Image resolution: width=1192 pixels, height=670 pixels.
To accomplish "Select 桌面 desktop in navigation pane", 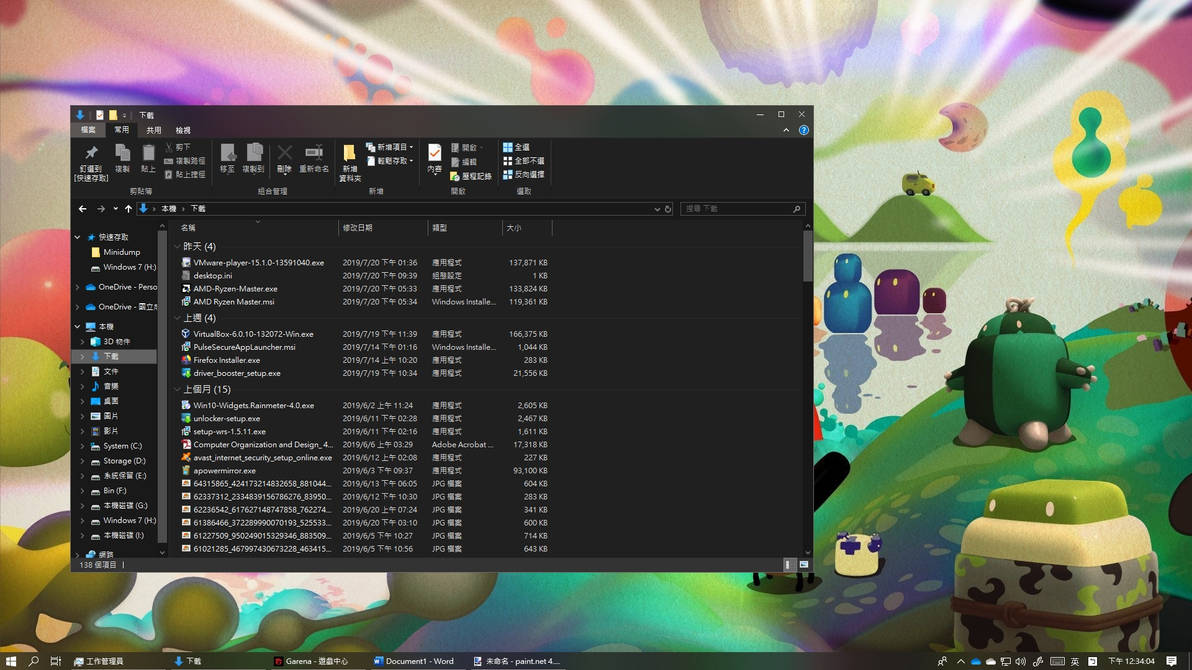I will pyautogui.click(x=104, y=401).
